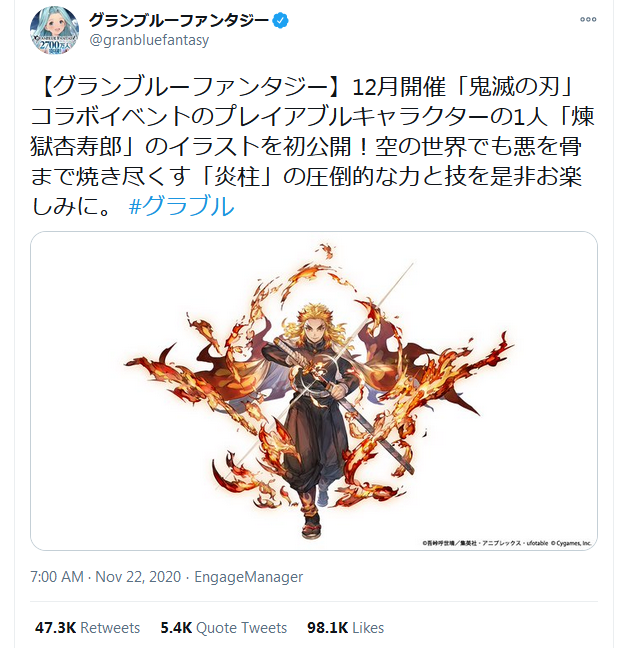The image size is (620, 648).
Task: Click the EngageManager source link
Action: click(248, 577)
